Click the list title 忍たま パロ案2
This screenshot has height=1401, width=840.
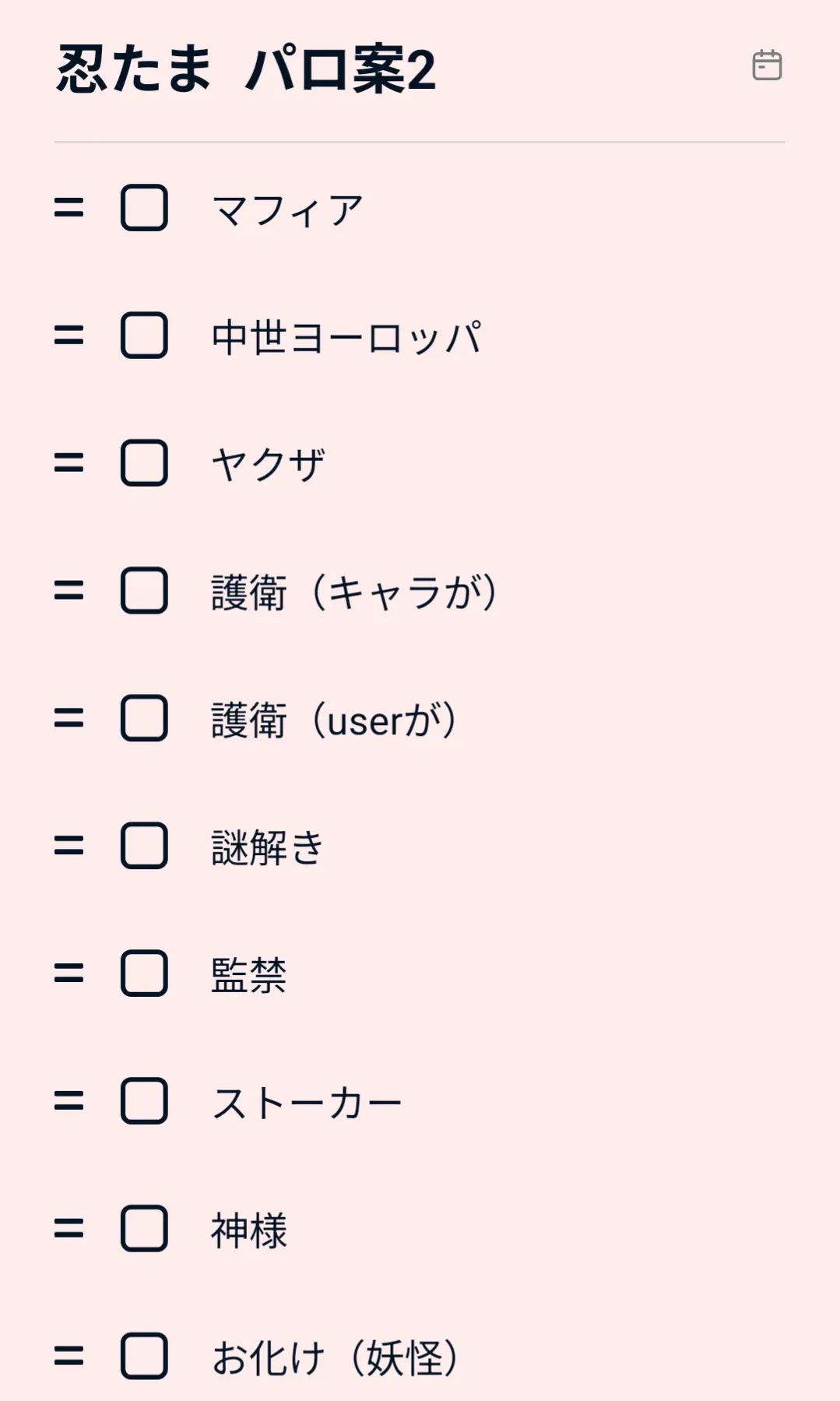tap(246, 69)
